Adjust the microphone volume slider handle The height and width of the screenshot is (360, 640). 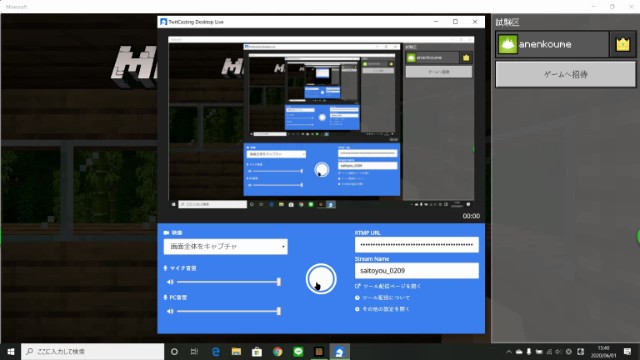tap(279, 282)
